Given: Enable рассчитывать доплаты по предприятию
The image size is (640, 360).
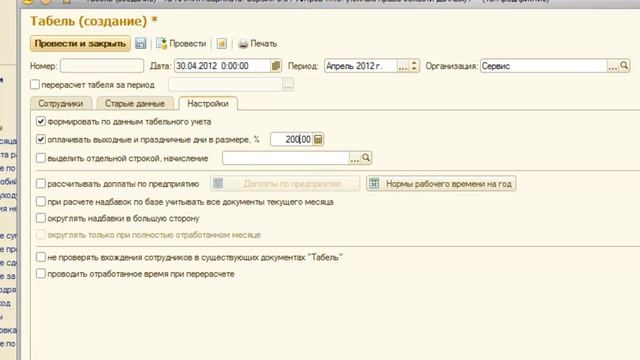Looking at the screenshot, I should click(40, 184).
